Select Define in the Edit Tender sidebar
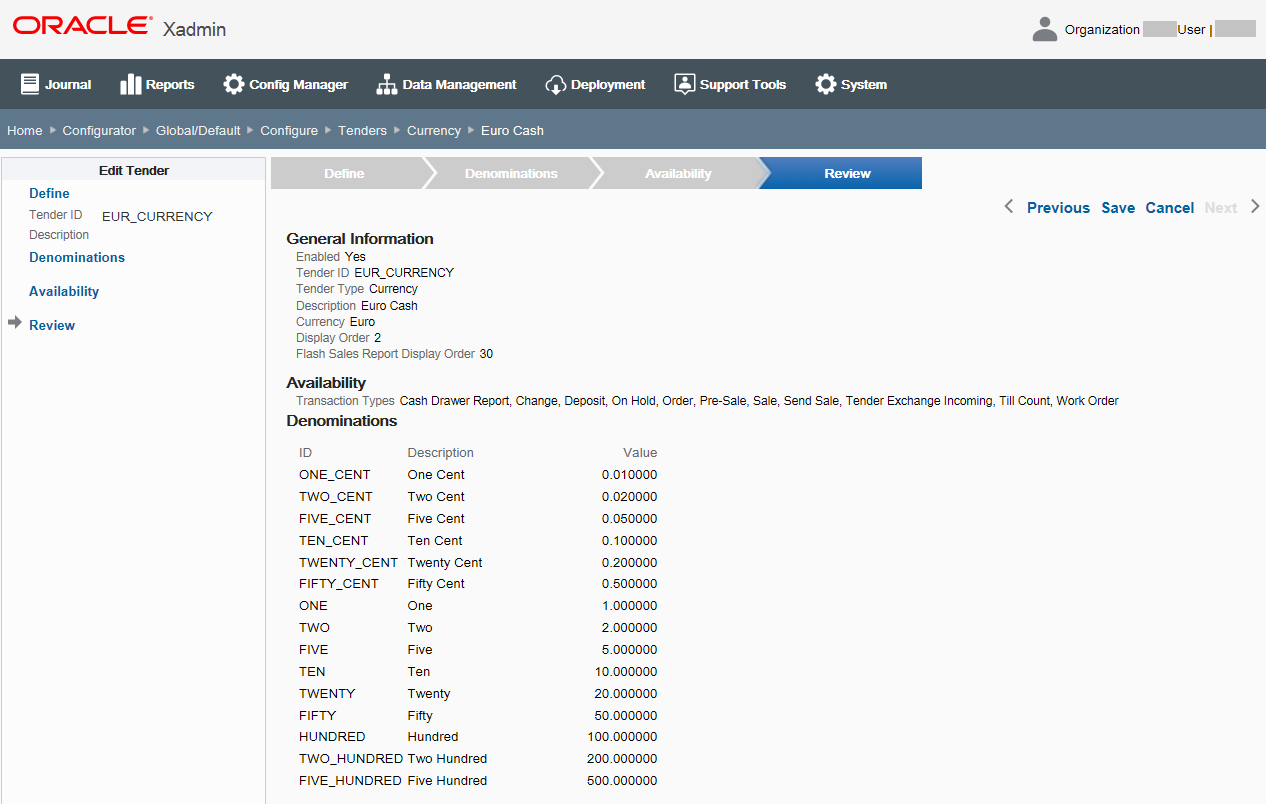The height and width of the screenshot is (804, 1266). click(49, 193)
